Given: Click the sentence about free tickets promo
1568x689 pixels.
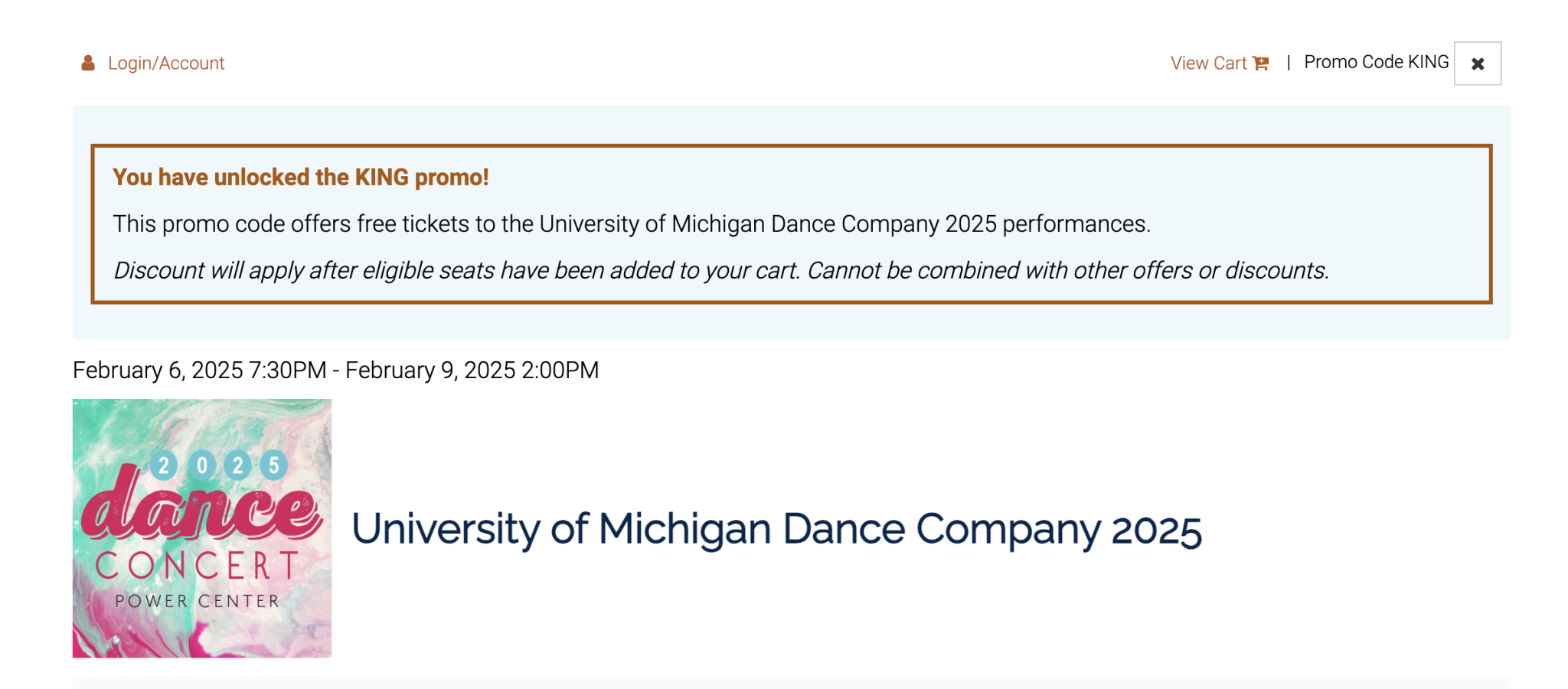Looking at the screenshot, I should [632, 224].
